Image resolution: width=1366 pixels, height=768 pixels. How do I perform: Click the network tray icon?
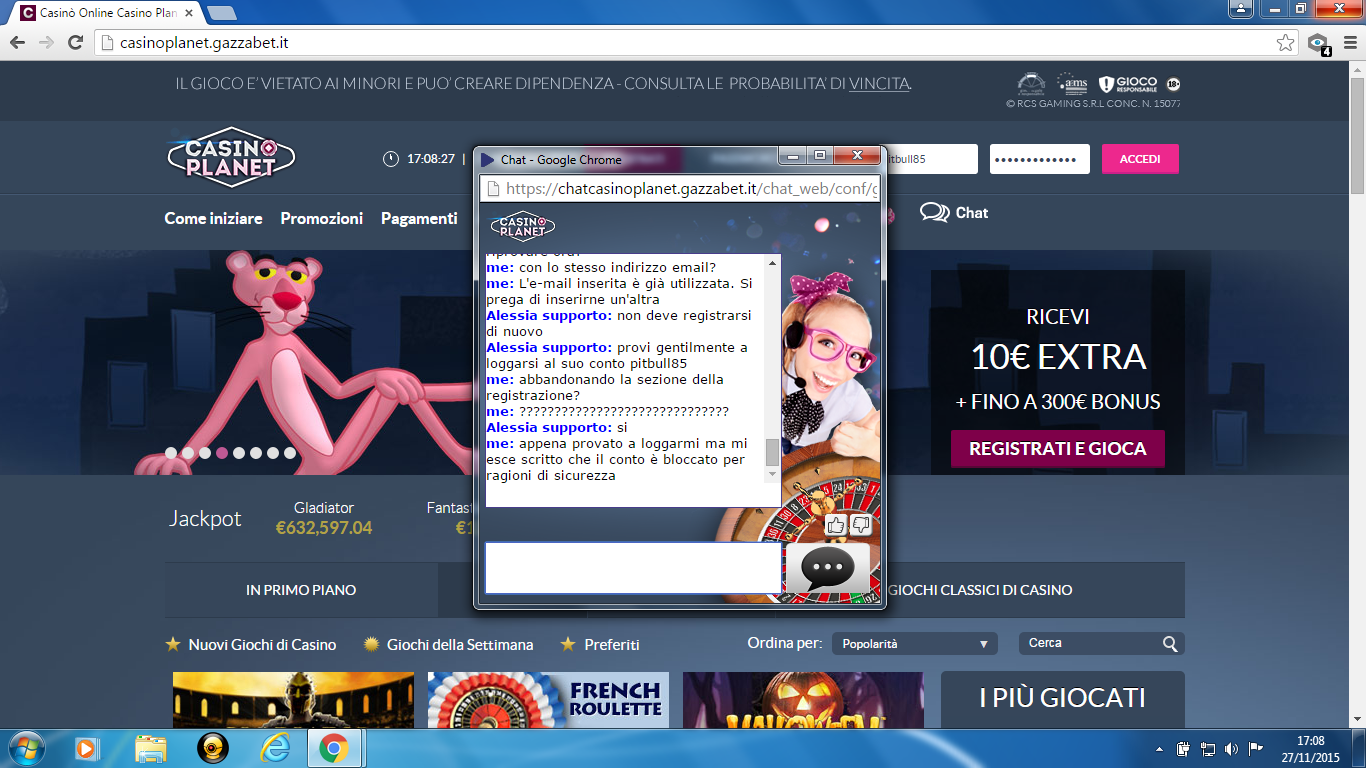coord(1207,748)
